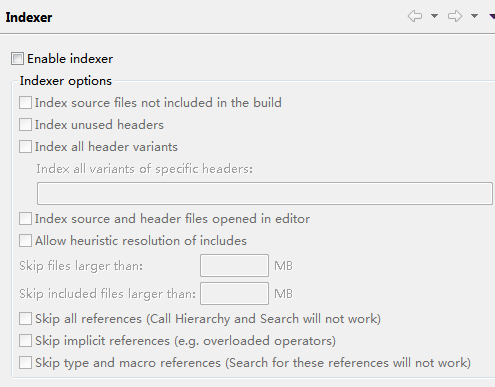
Task: Toggle Skip implicit references checkbox
Action: point(25,341)
